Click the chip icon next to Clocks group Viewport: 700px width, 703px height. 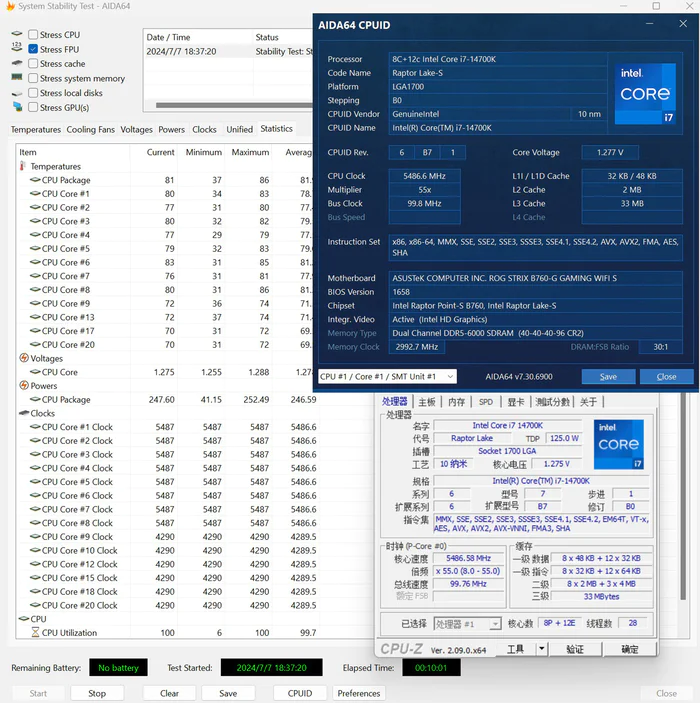[x=24, y=412]
